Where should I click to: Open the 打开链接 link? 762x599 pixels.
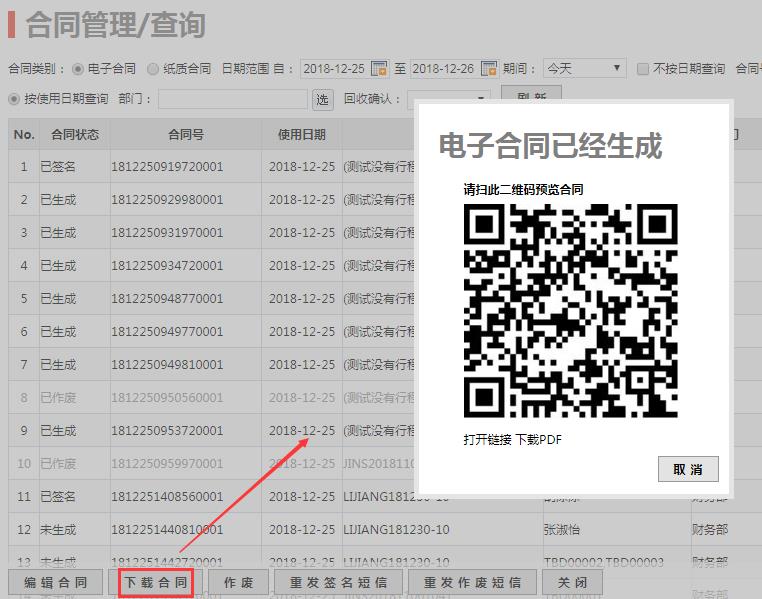(x=487, y=440)
